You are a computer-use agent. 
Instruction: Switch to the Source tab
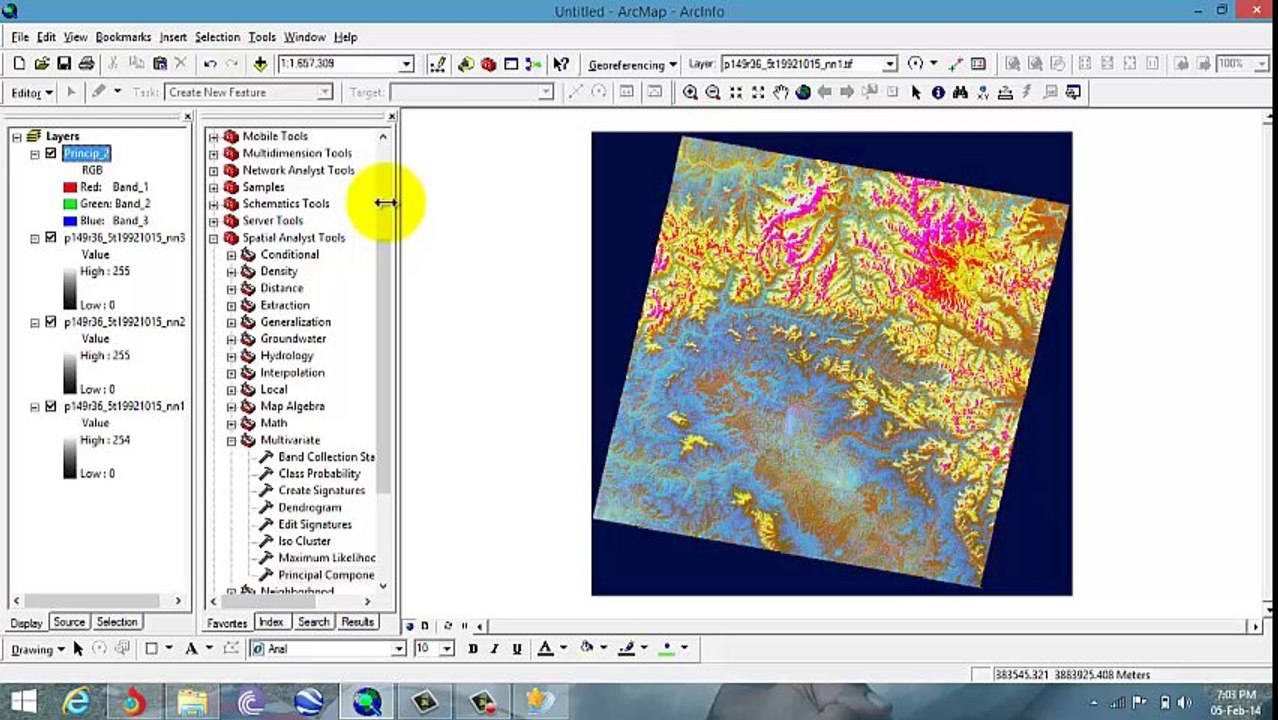(69, 622)
